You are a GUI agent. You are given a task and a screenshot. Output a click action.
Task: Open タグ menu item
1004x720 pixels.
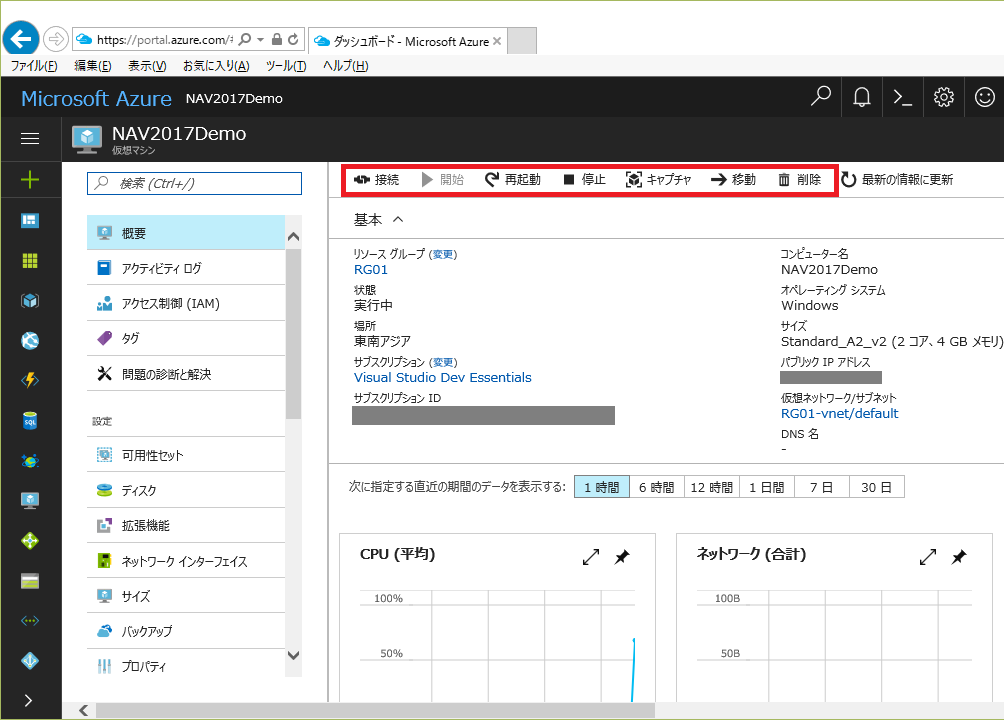186,338
